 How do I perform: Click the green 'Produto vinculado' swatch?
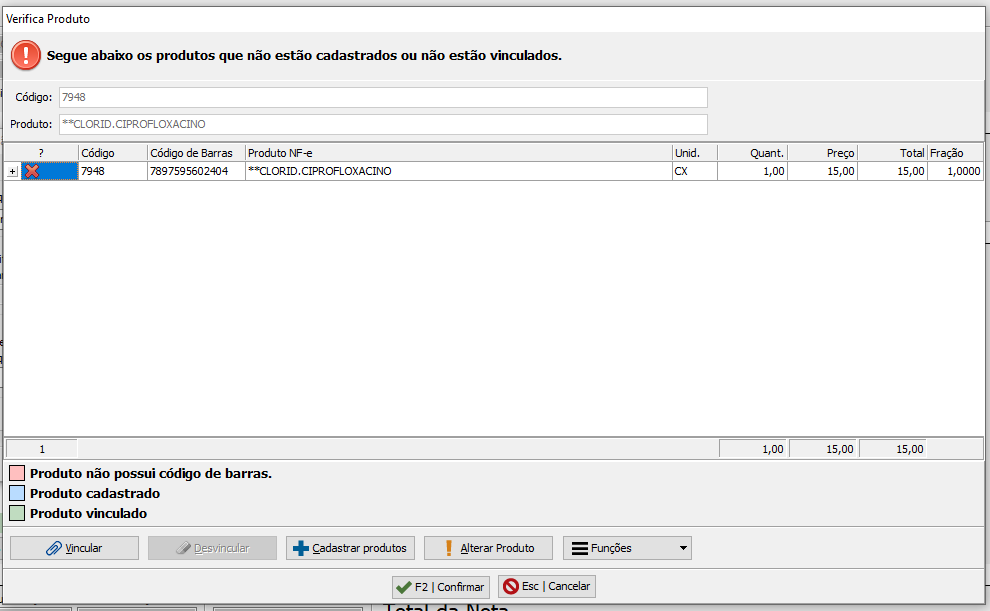point(17,513)
